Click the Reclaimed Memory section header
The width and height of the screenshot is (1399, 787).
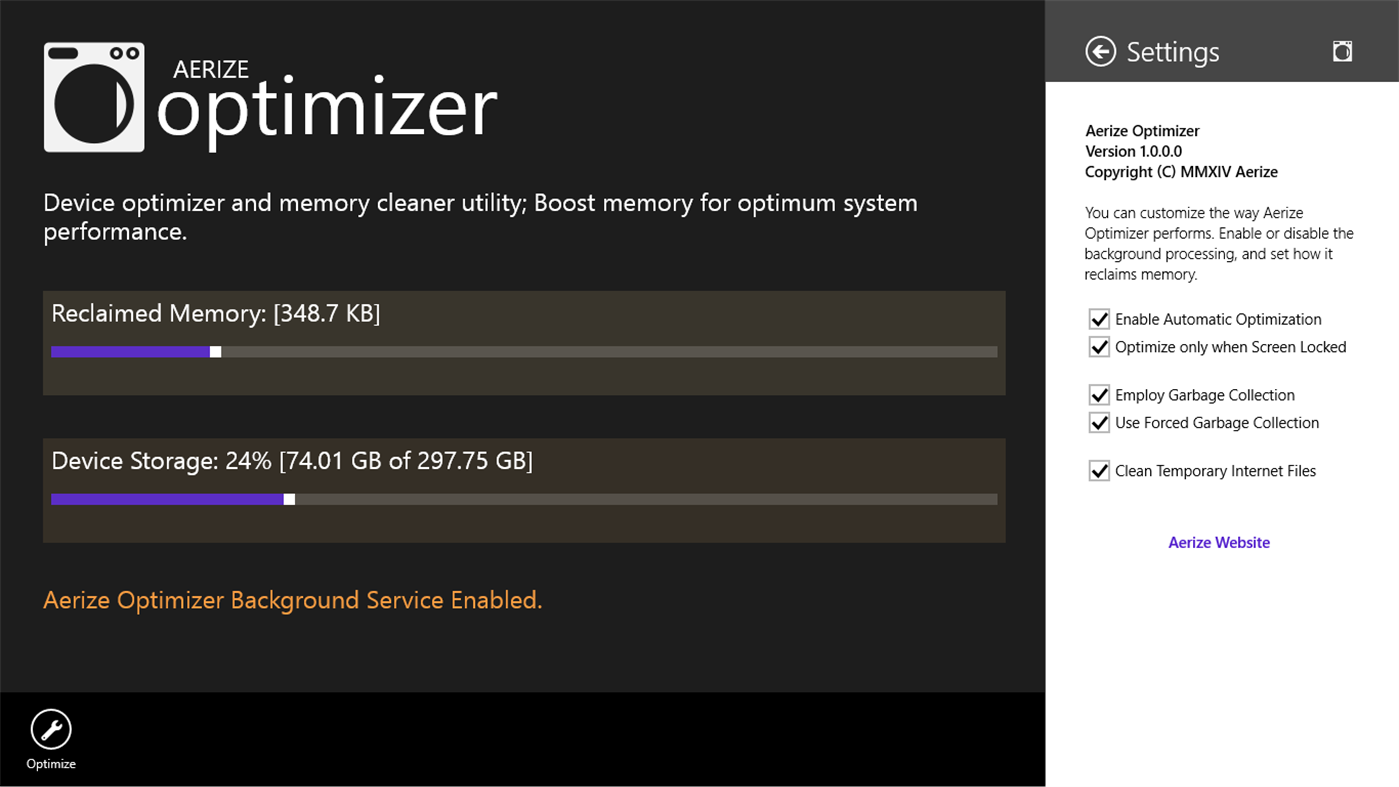pyautogui.click(x=215, y=313)
